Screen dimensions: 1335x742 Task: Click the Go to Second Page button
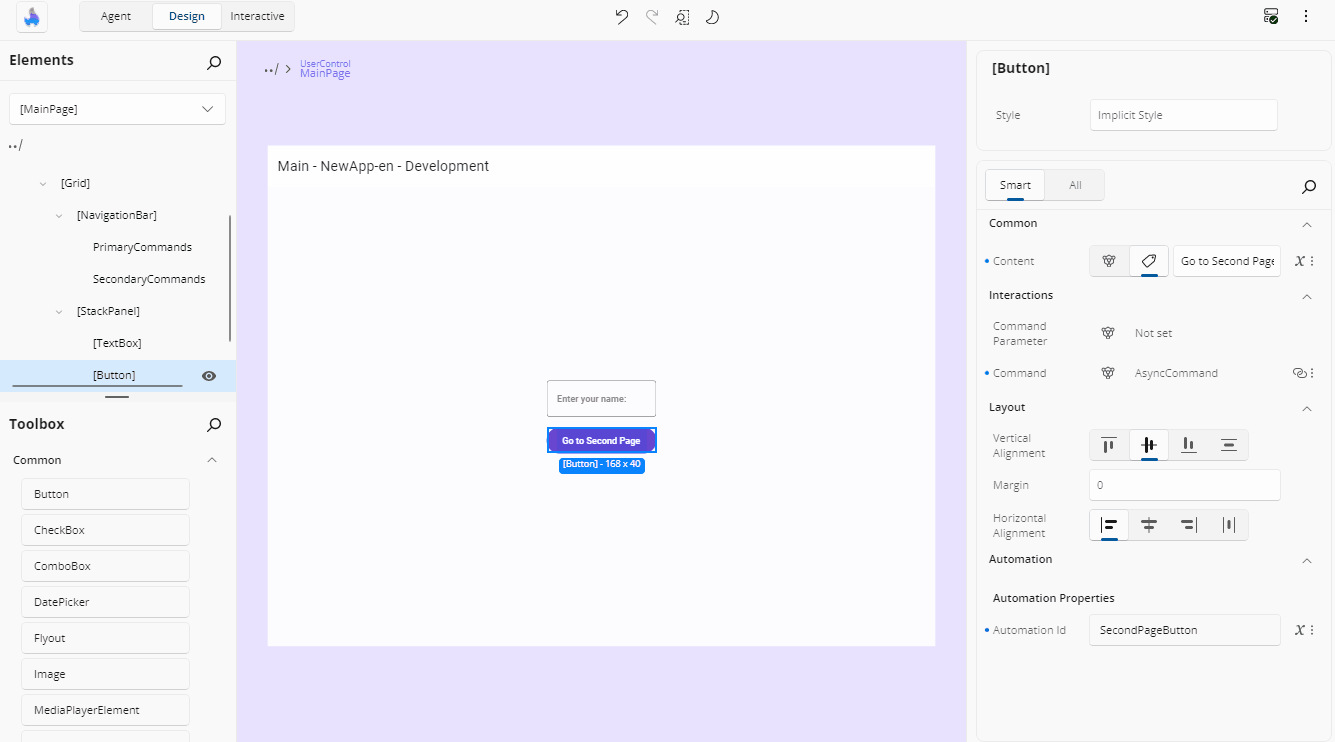pyautogui.click(x=601, y=440)
